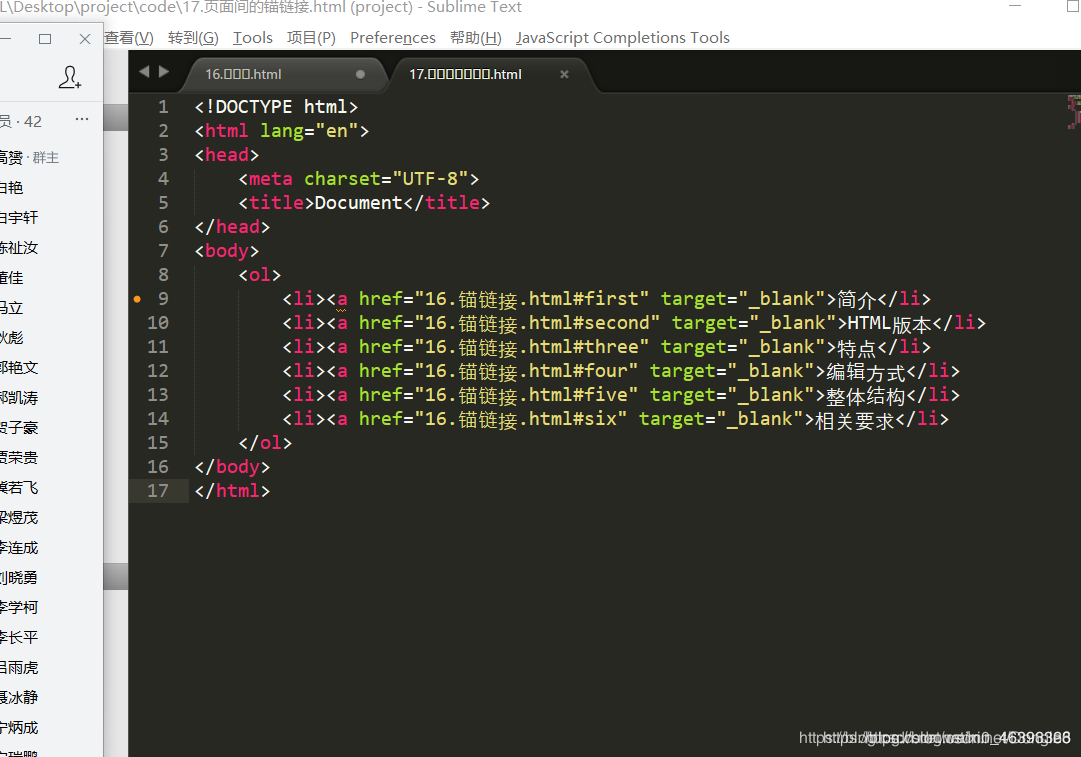The height and width of the screenshot is (757, 1081).
Task: Click the lint warning dot on line 9
Action: point(137,299)
